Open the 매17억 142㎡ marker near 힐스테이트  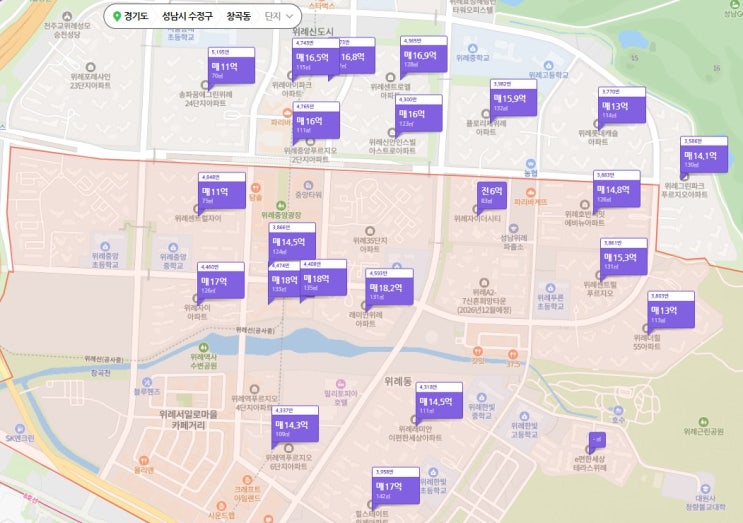pos(396,486)
